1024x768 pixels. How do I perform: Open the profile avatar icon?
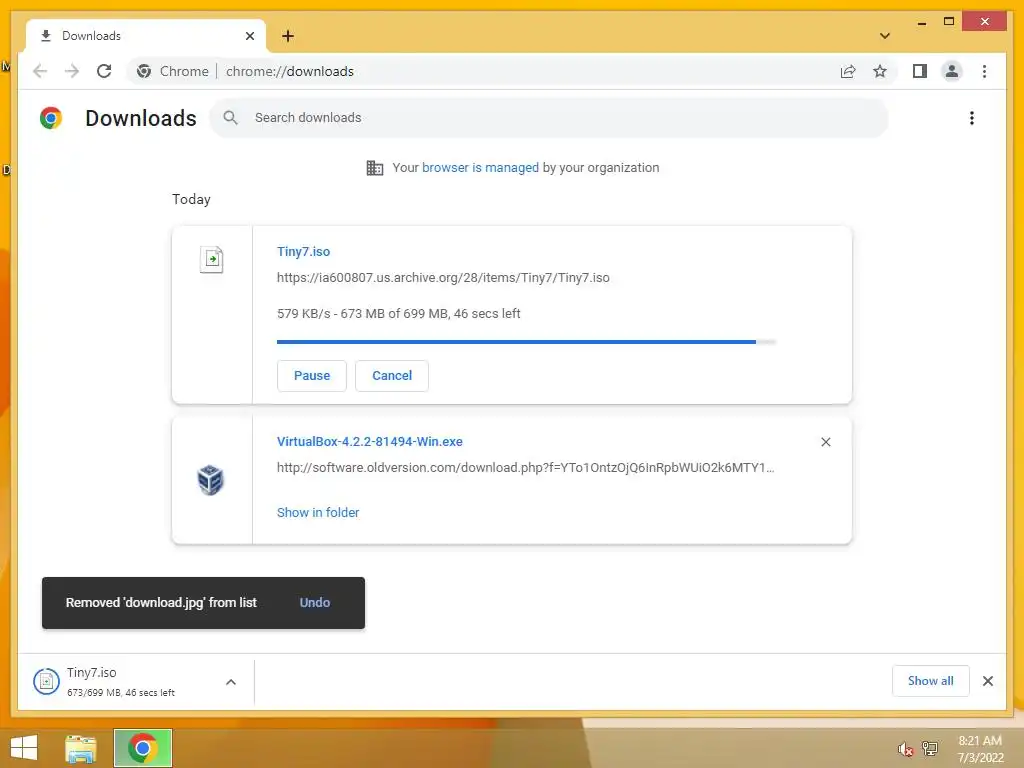pyautogui.click(x=952, y=71)
